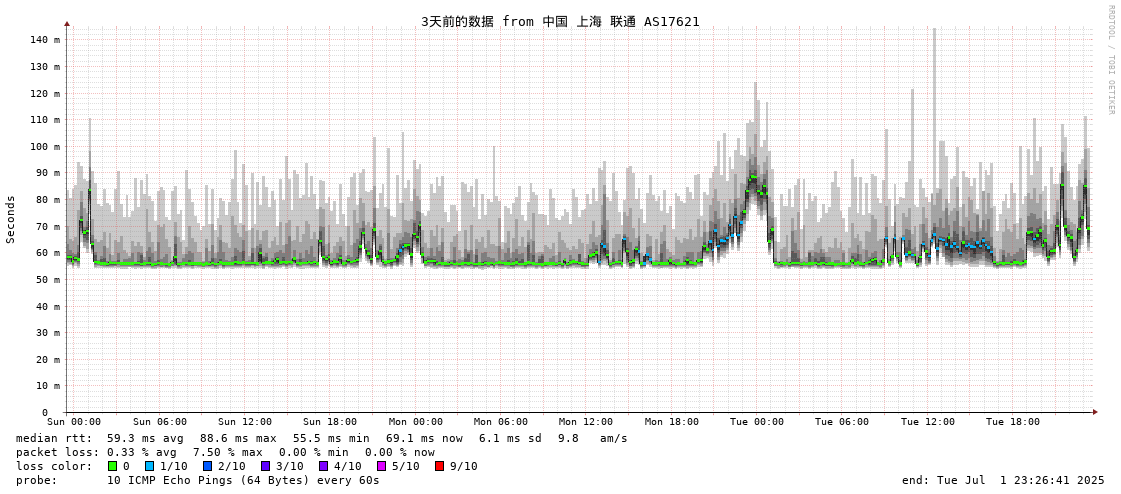The height and width of the screenshot is (494, 1121).
Task: Click the '100 m' y-axis value
Action: click(44, 147)
